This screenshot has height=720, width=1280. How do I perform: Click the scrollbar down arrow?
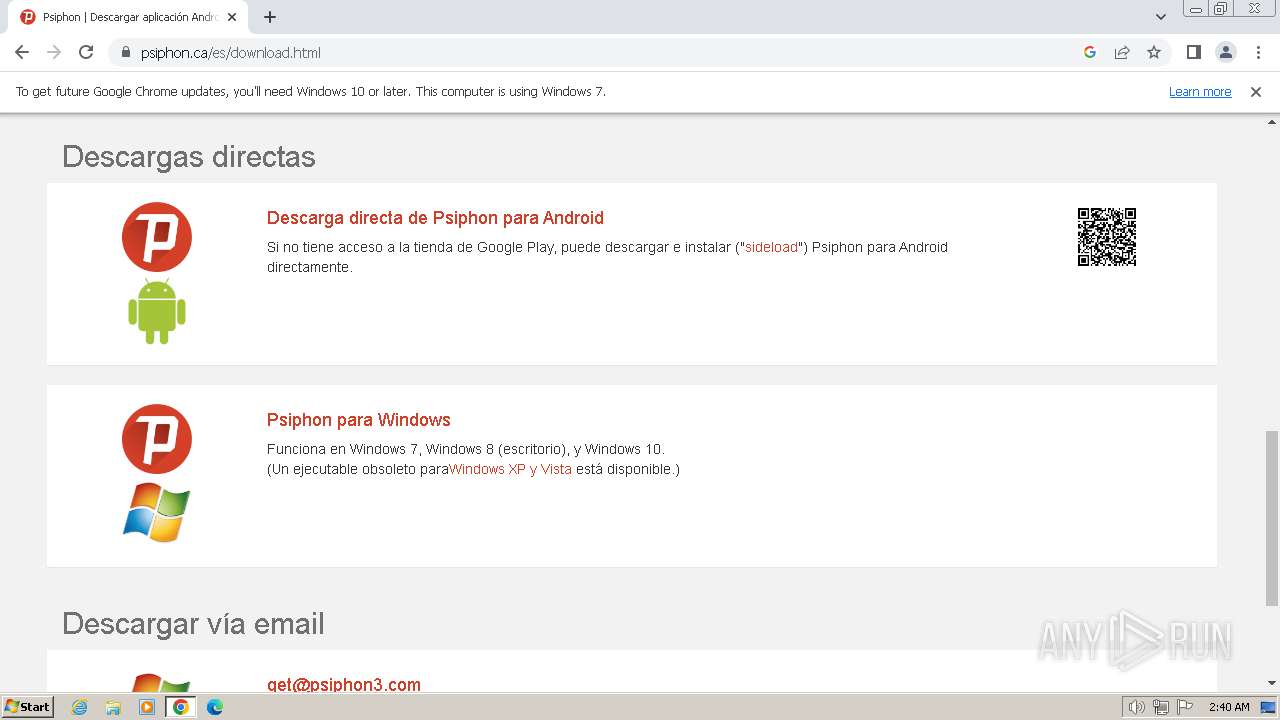tap(1272, 683)
